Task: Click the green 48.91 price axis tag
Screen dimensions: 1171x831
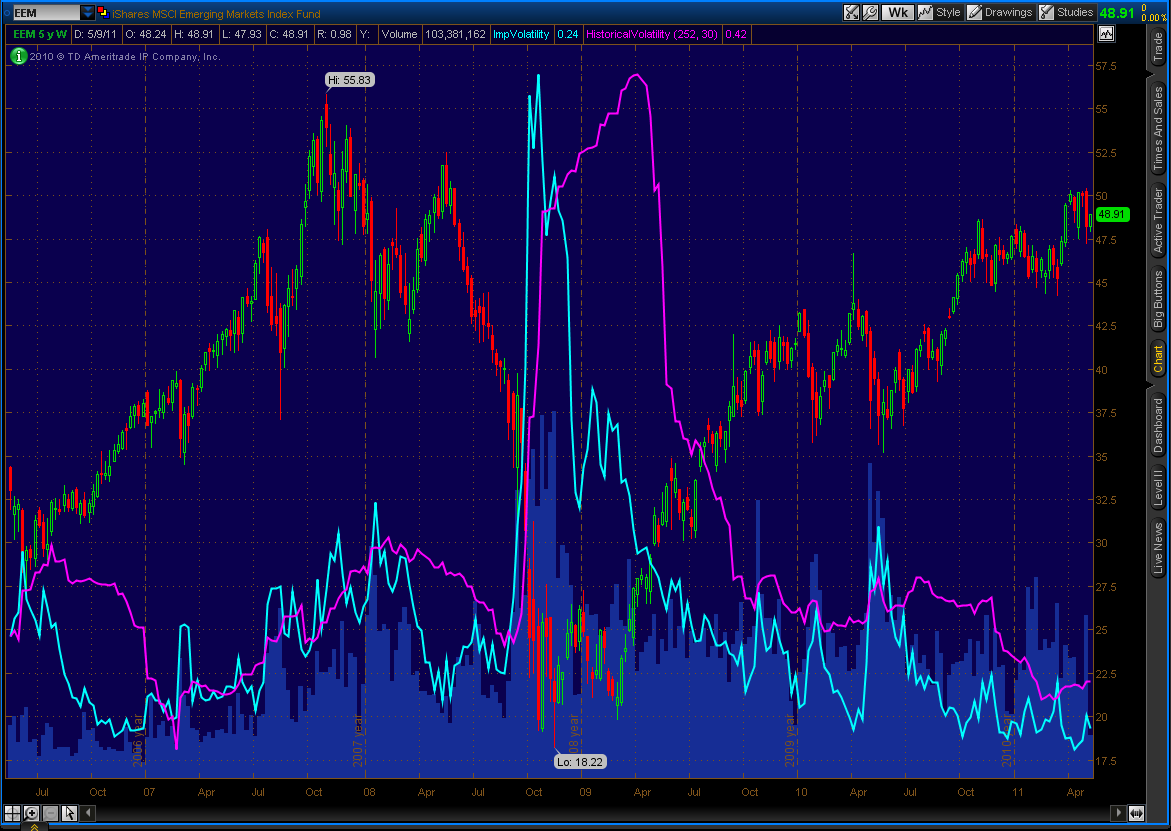Action: coord(1112,214)
